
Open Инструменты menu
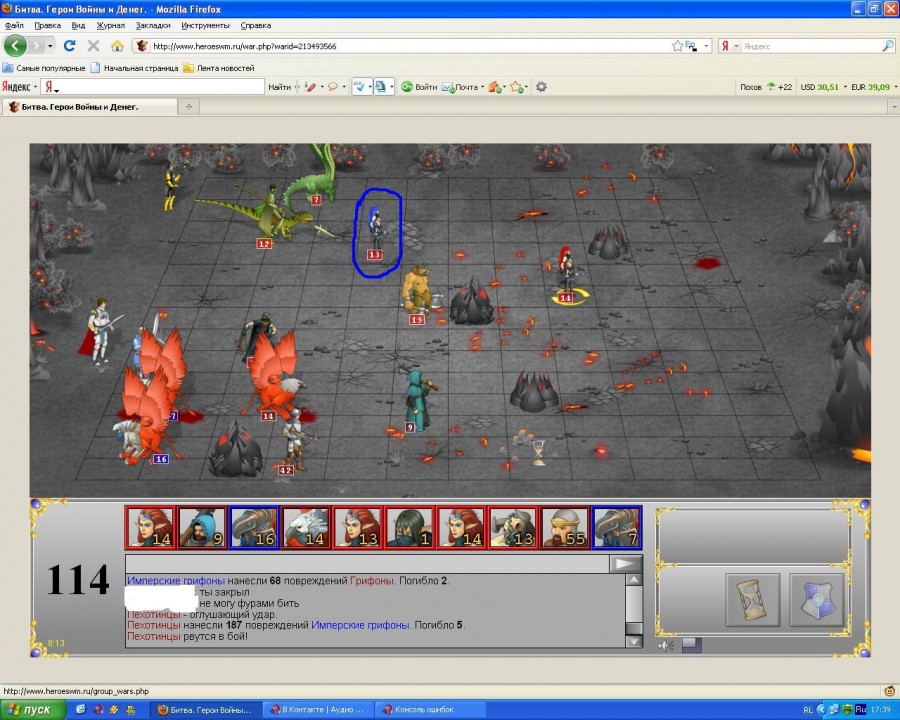click(x=205, y=25)
